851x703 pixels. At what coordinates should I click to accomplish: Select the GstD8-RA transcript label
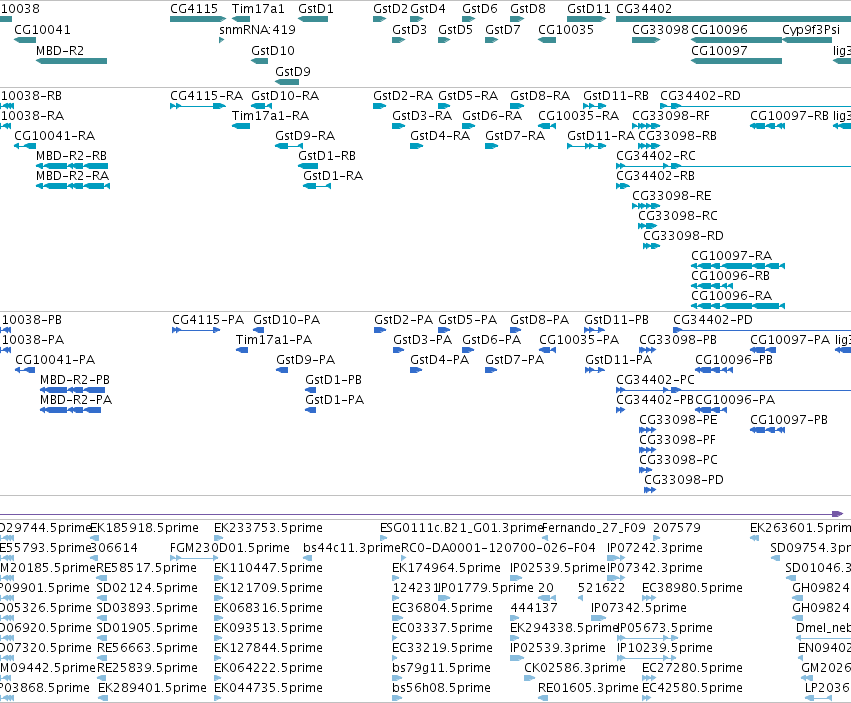pyautogui.click(x=539, y=96)
